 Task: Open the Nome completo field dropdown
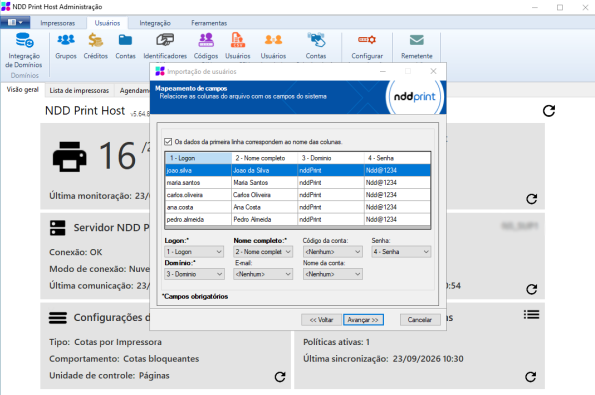coord(263,252)
